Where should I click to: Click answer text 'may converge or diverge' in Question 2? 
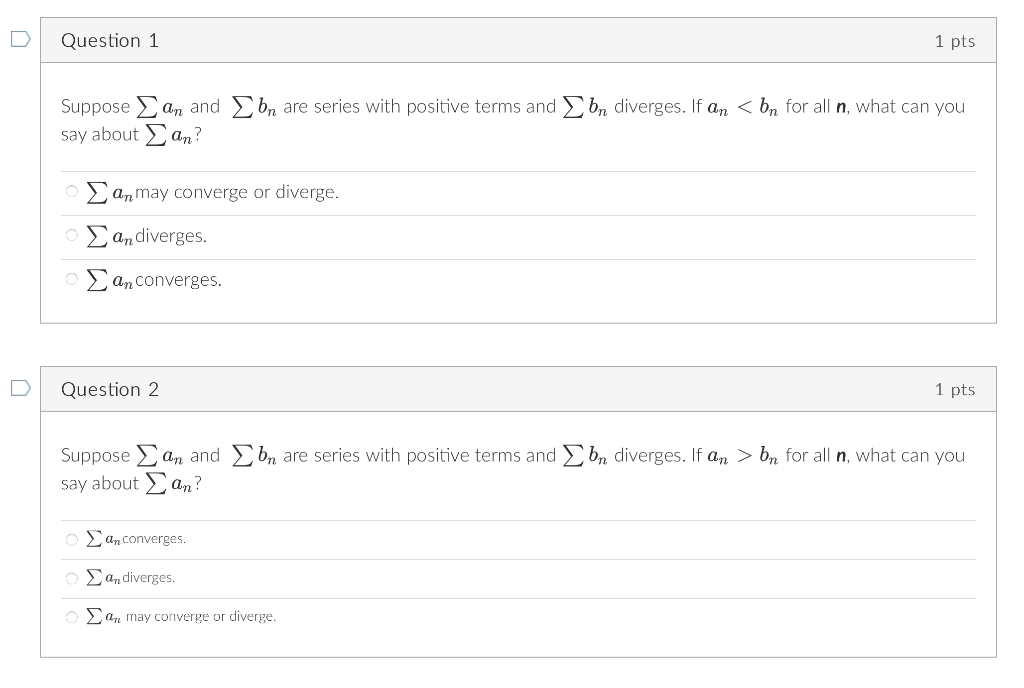pos(201,616)
